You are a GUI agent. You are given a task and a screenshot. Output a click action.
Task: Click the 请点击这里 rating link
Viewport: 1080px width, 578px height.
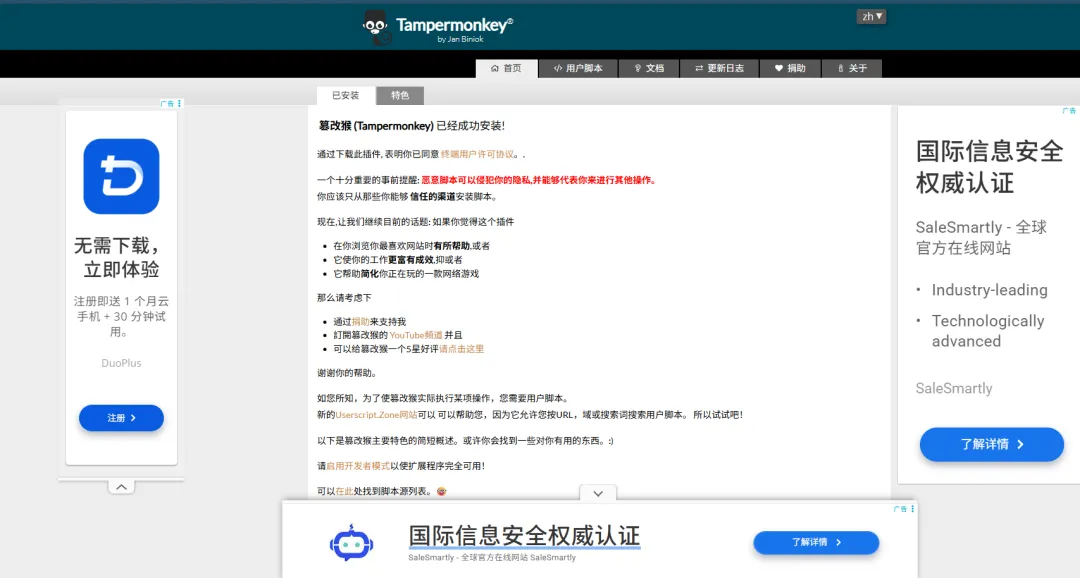pos(461,349)
